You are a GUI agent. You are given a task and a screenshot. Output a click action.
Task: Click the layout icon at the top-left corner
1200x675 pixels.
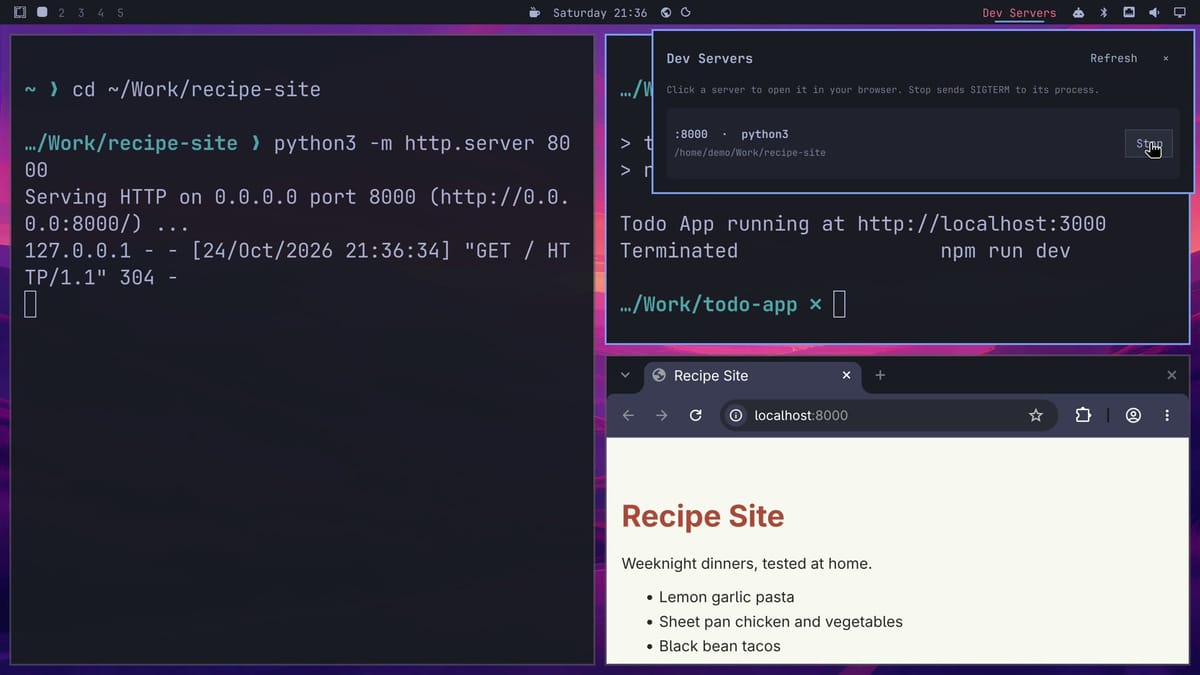(x=20, y=13)
